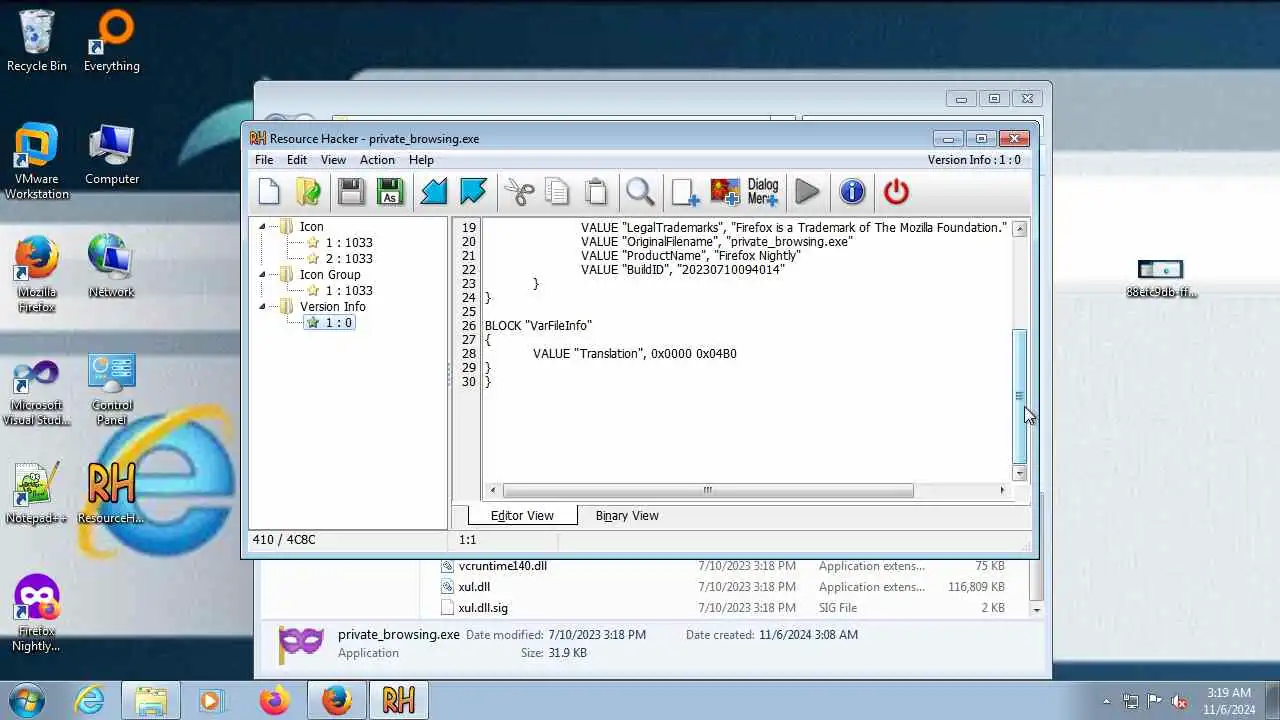Screen dimensions: 1280x720
Task: Open the View menu
Action: point(333,160)
